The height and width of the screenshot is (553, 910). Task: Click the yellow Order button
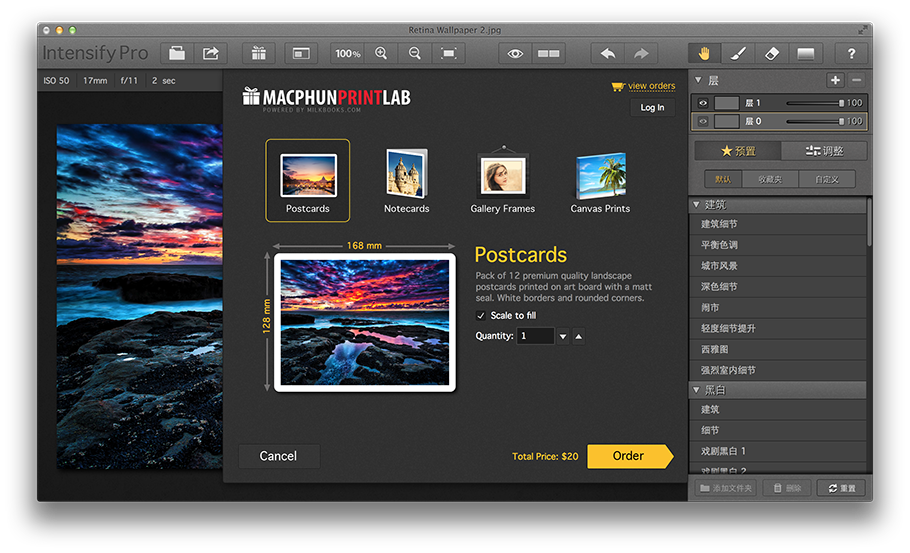630,456
